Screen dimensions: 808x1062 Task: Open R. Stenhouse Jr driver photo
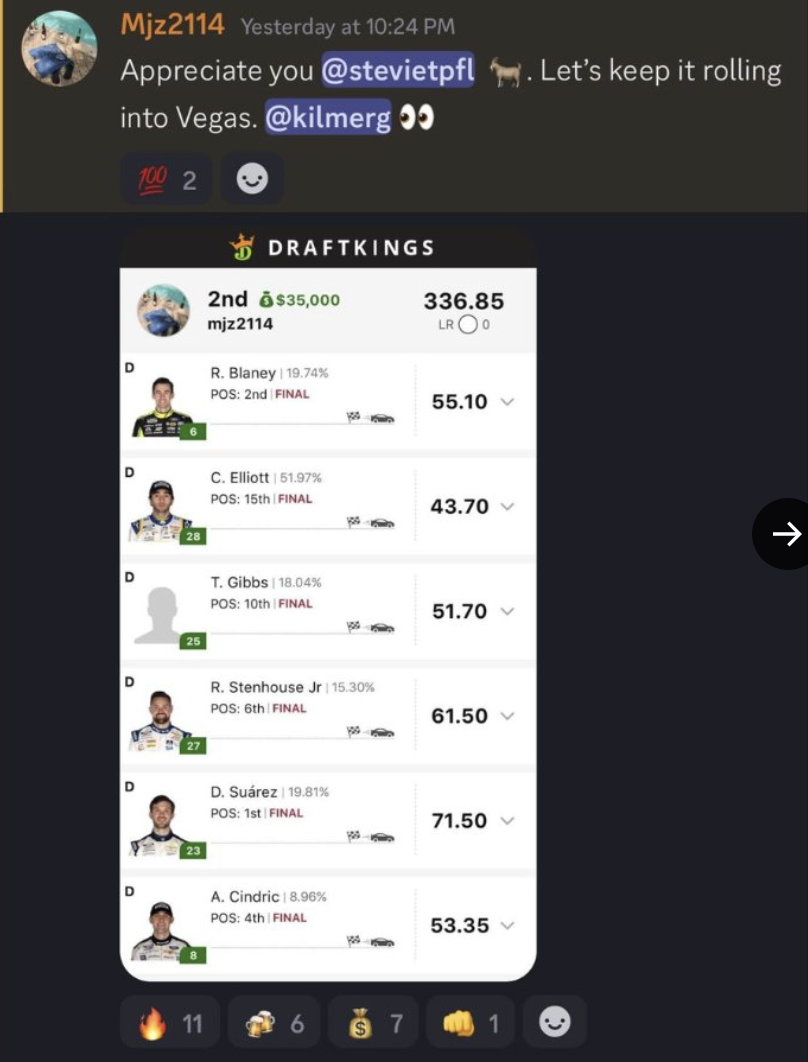pos(161,721)
